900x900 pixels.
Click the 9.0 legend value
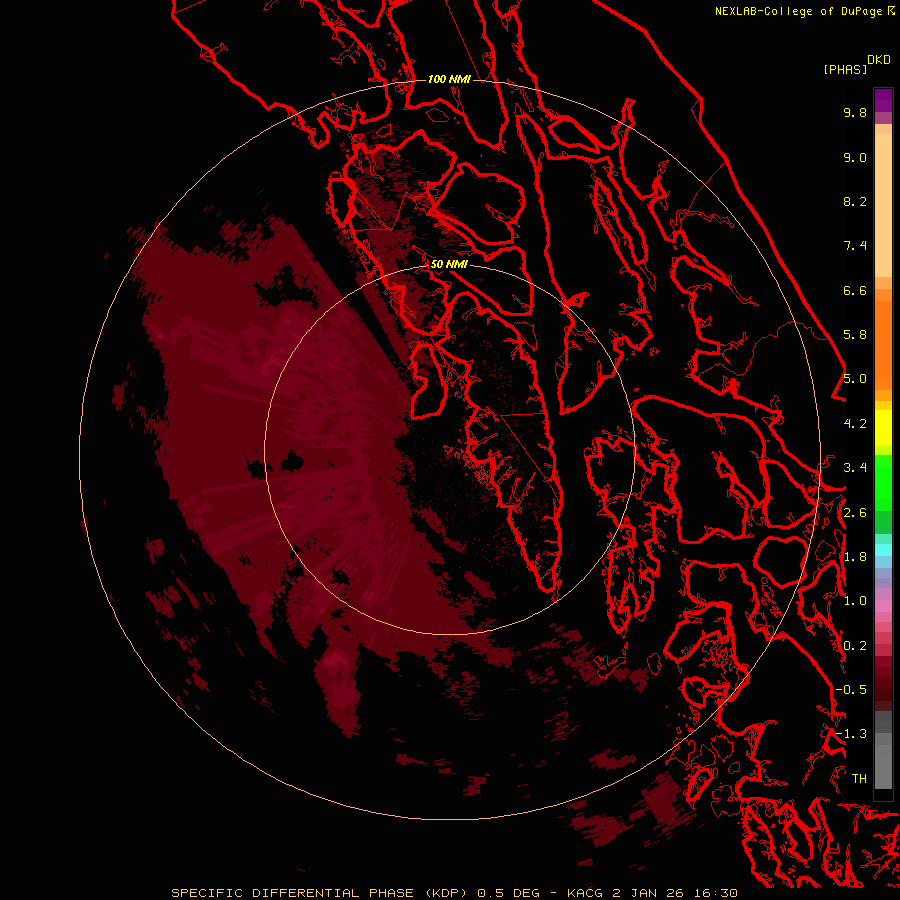coord(855,157)
